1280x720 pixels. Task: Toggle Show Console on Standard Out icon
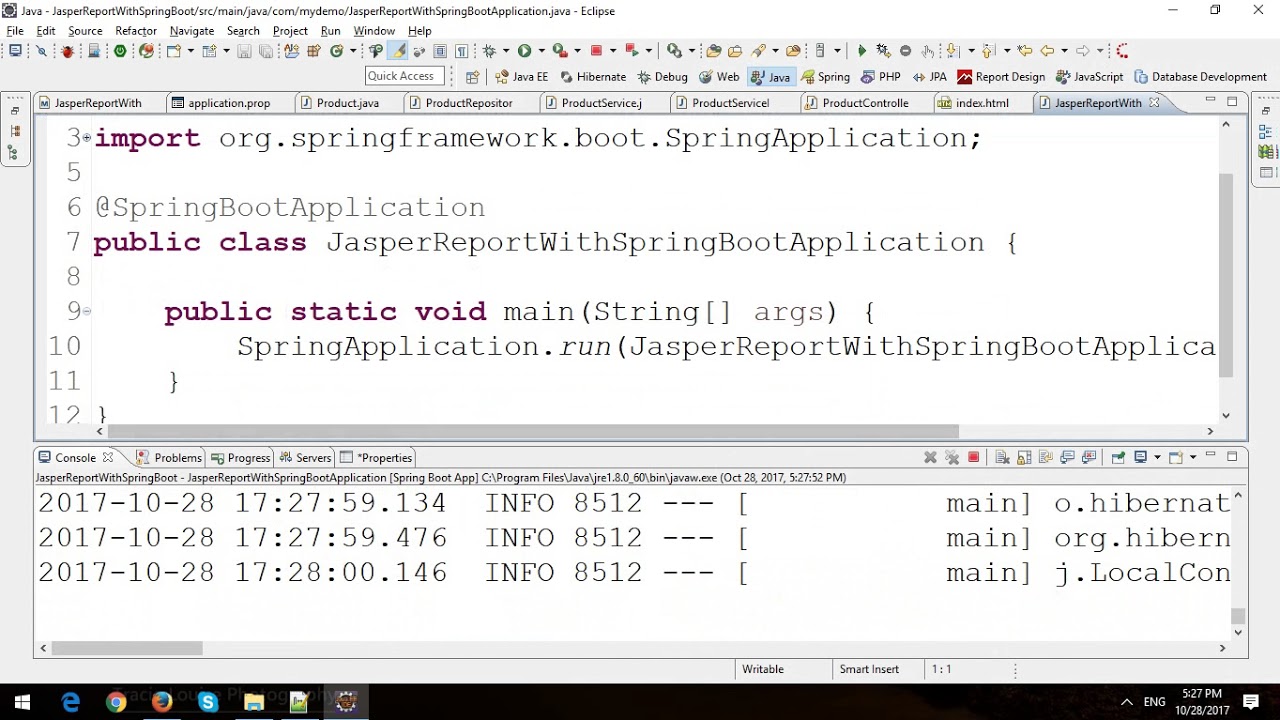[1067, 457]
